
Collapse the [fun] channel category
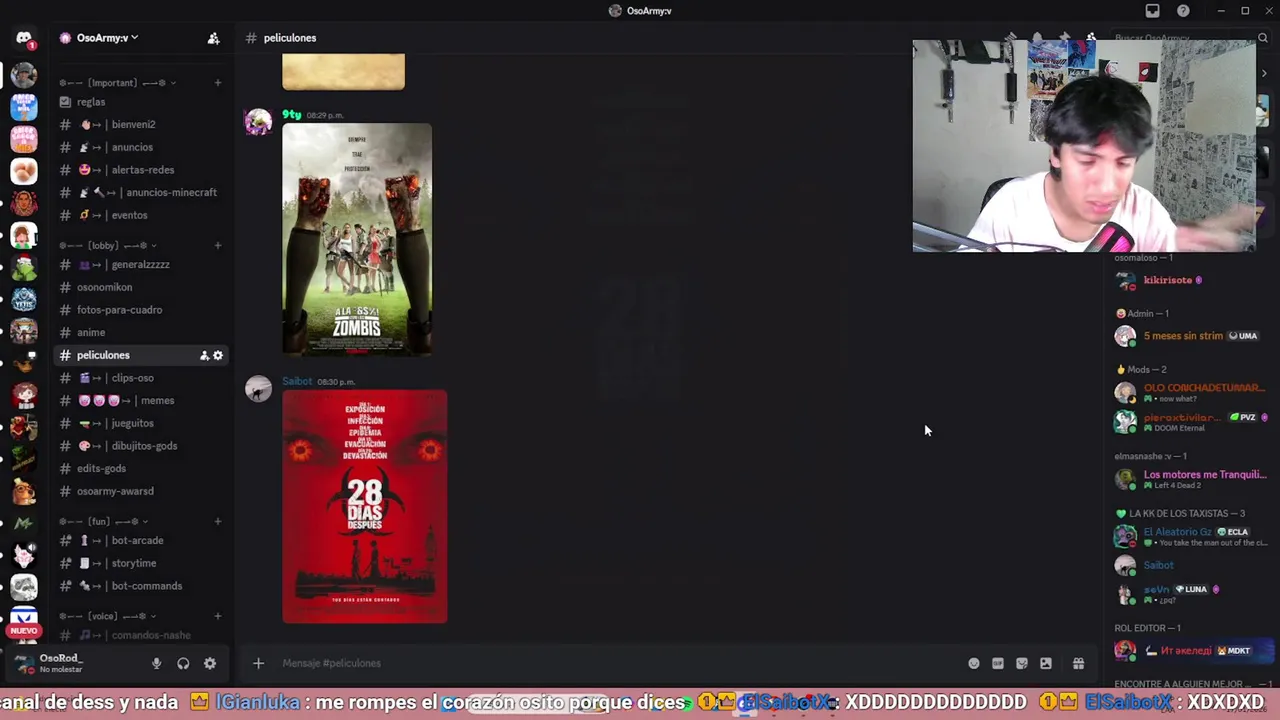tap(104, 521)
